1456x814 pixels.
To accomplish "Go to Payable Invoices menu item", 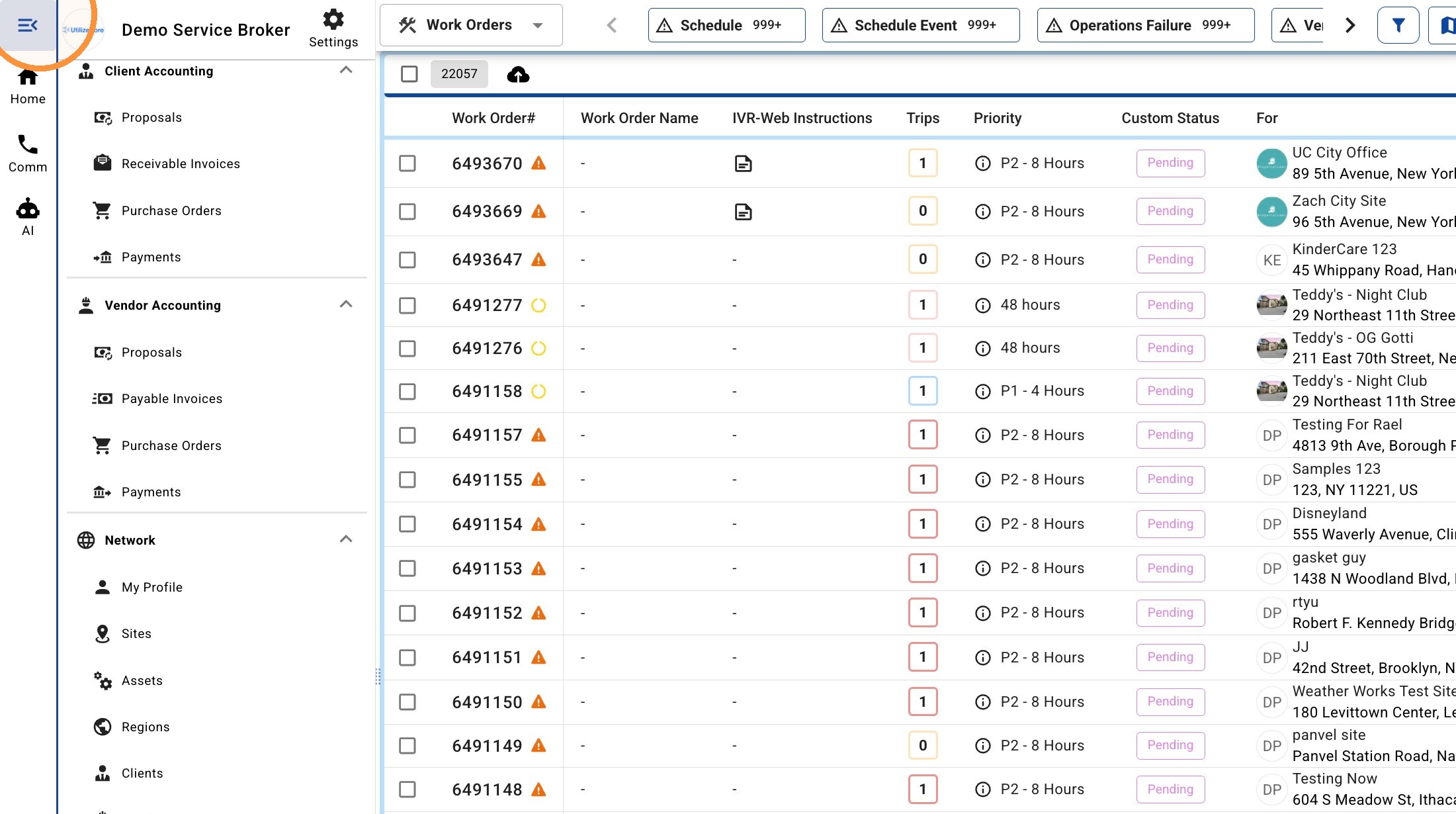I will tap(172, 398).
